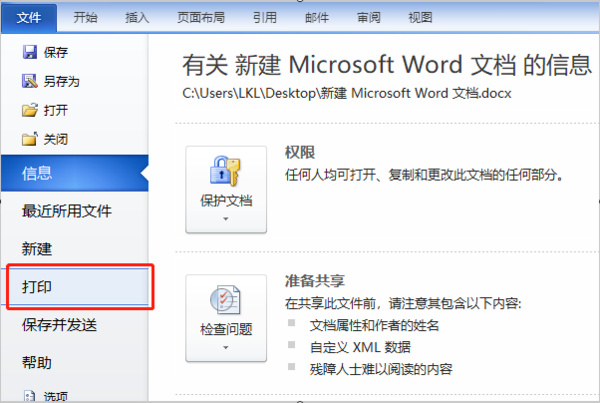Click the Options icon at sidebar bottom
This screenshot has height=403, width=600.
click(x=29, y=396)
